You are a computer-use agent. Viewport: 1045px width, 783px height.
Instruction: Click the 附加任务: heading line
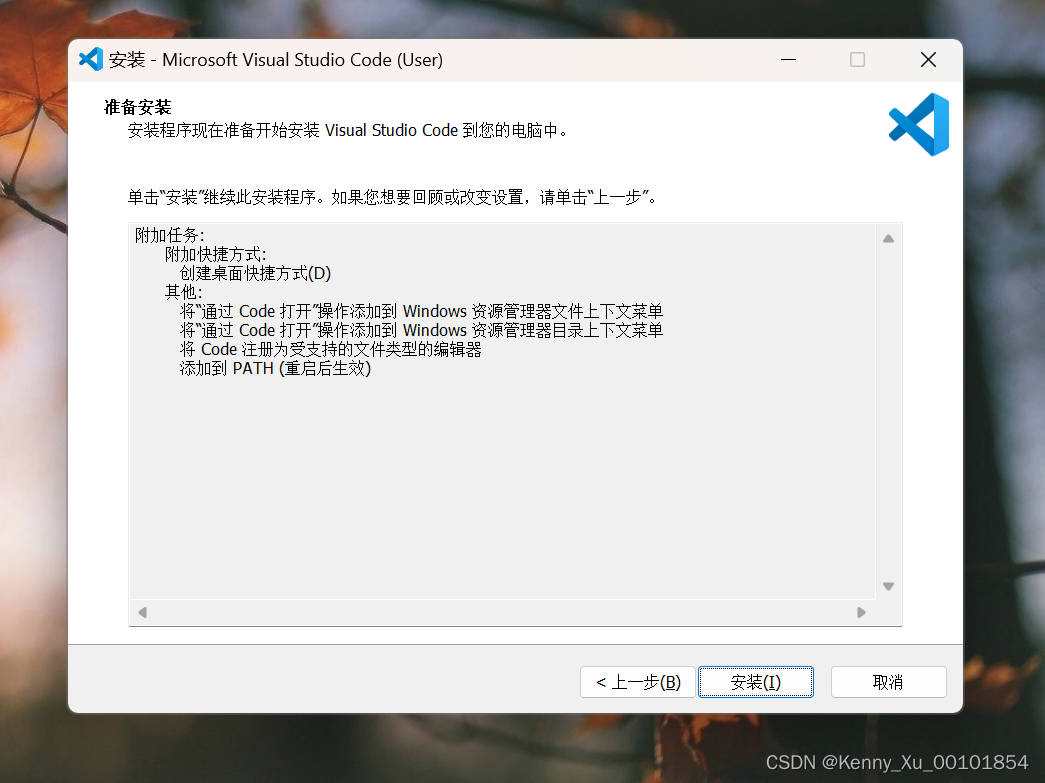point(169,235)
